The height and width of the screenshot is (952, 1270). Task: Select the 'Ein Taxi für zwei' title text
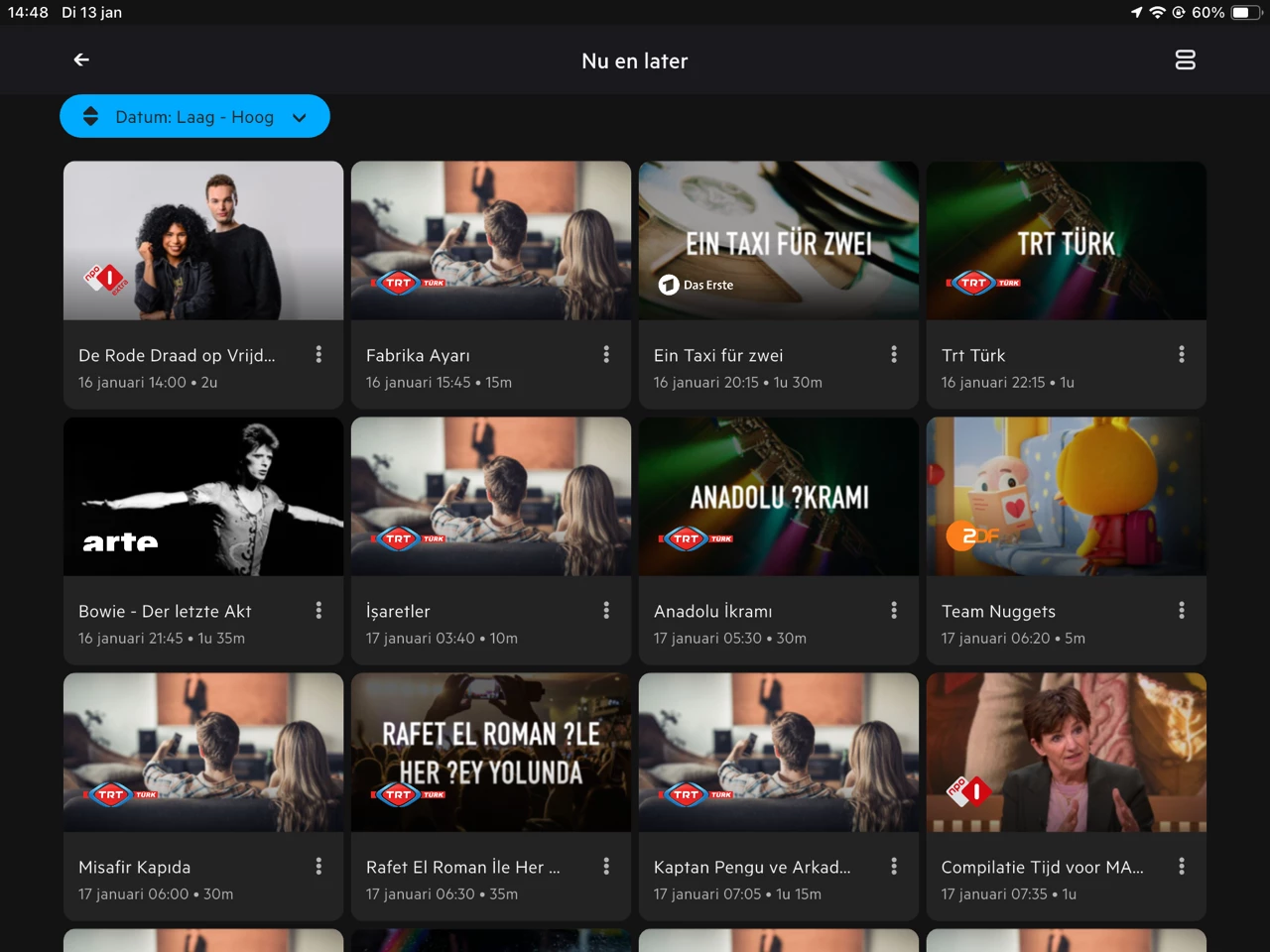tap(718, 355)
